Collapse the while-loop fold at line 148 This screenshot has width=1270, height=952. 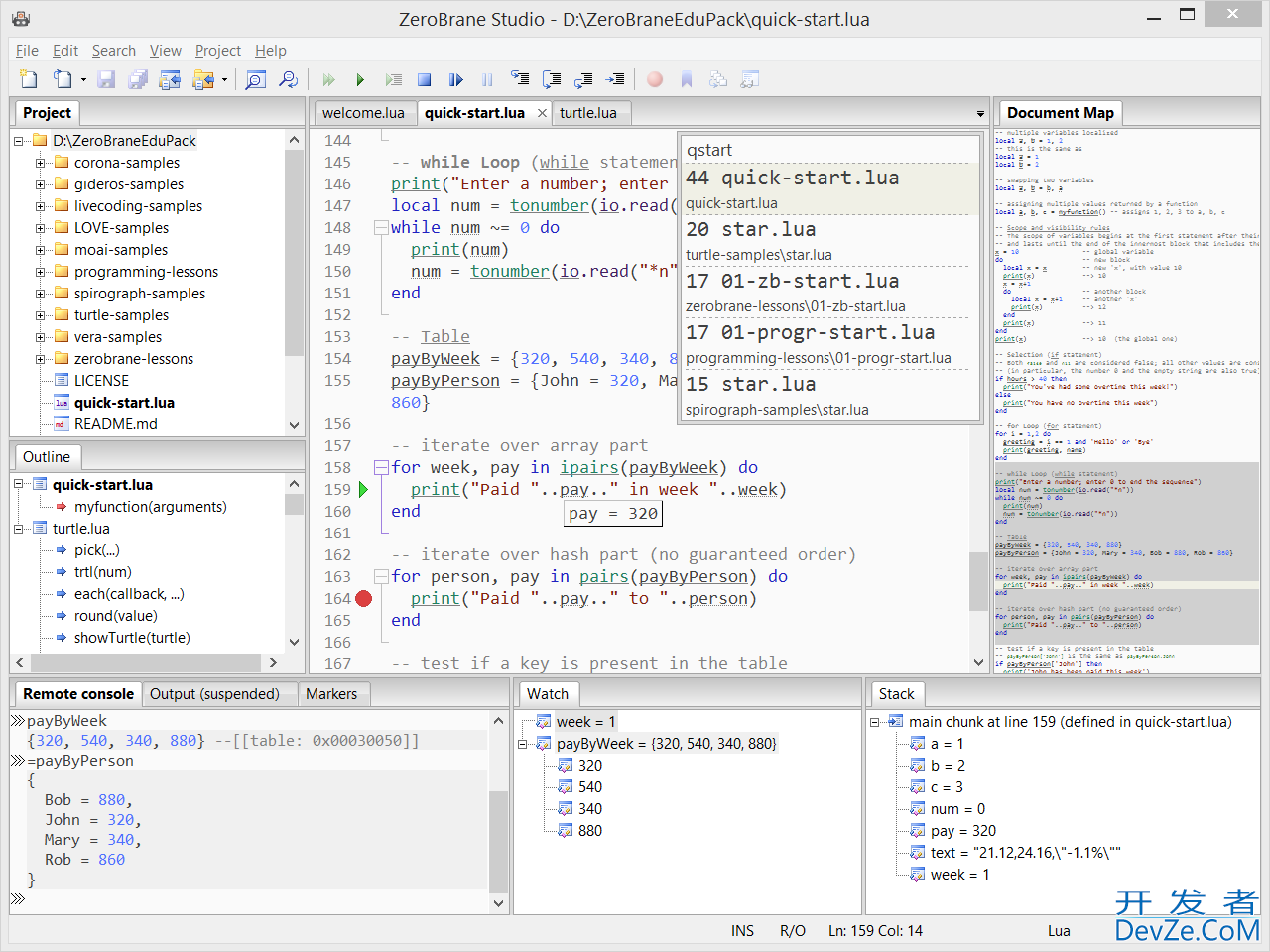point(380,227)
